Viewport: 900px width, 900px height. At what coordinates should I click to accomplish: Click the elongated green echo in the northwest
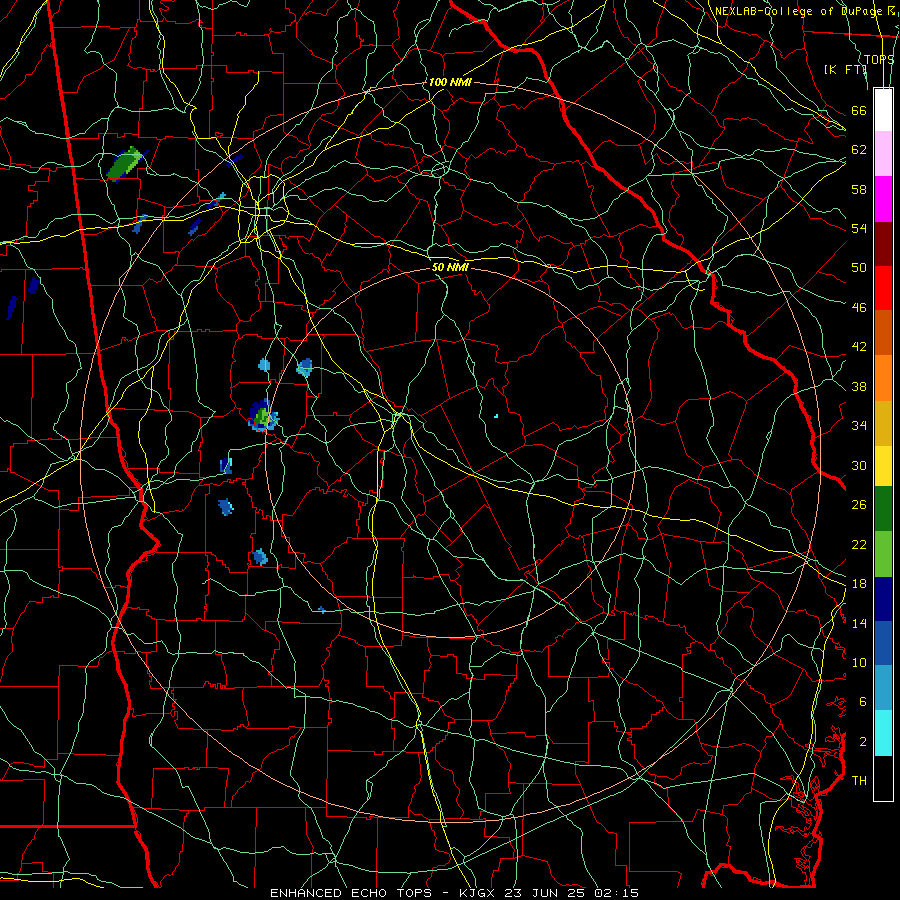click(x=125, y=163)
